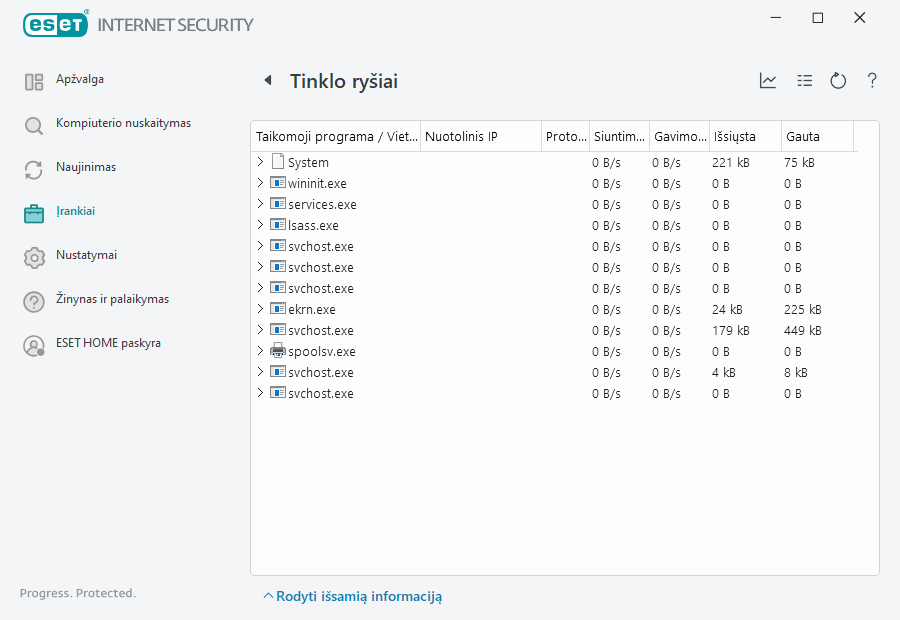
Task: Click the ESET logo in header
Action: tap(56, 24)
